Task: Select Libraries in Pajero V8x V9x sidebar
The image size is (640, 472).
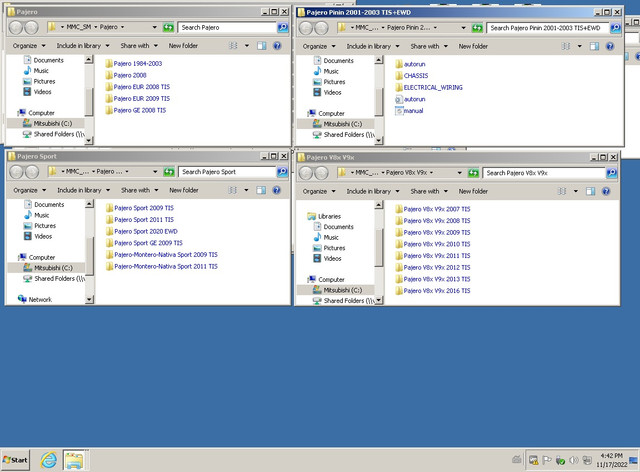Action: coord(324,216)
